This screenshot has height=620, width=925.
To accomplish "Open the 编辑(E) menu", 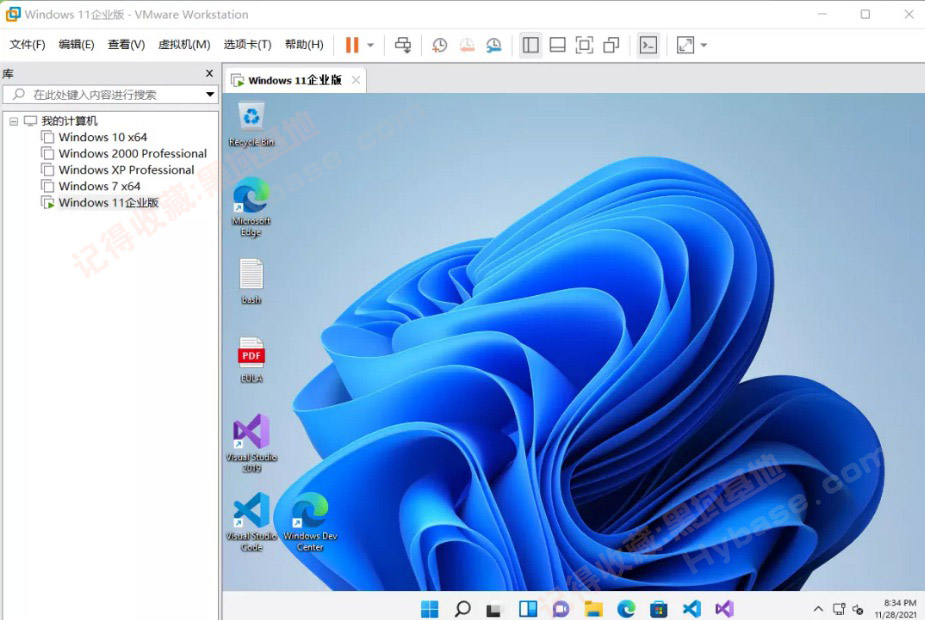I will click(x=76, y=45).
